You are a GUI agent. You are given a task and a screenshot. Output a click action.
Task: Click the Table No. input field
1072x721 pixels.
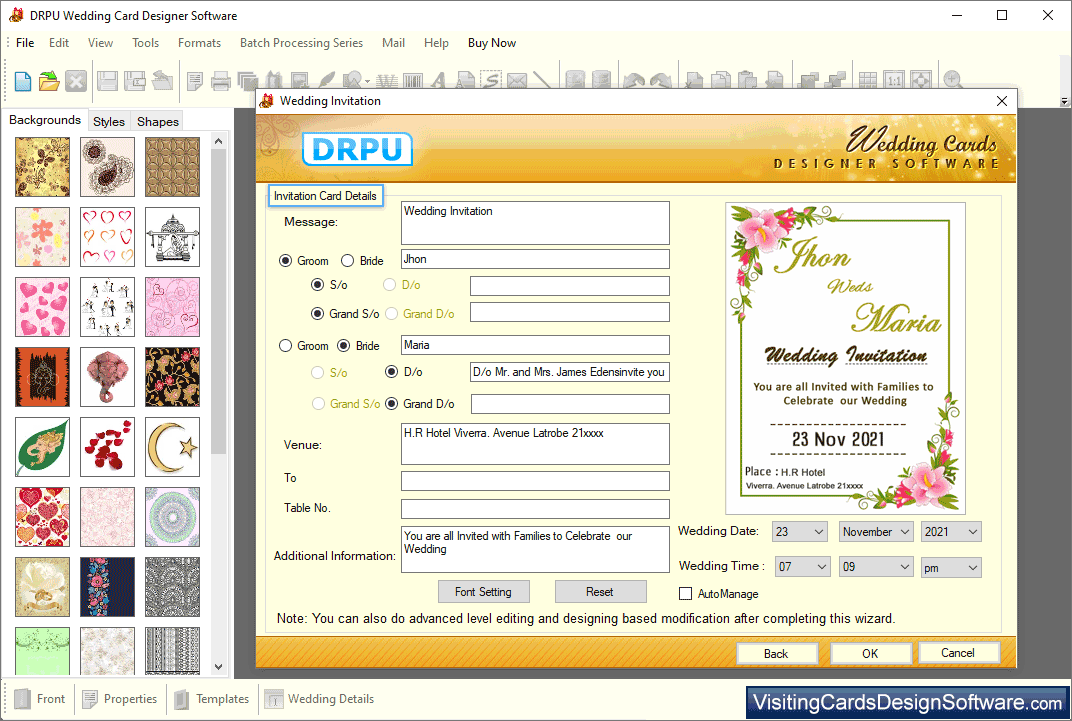(535, 508)
